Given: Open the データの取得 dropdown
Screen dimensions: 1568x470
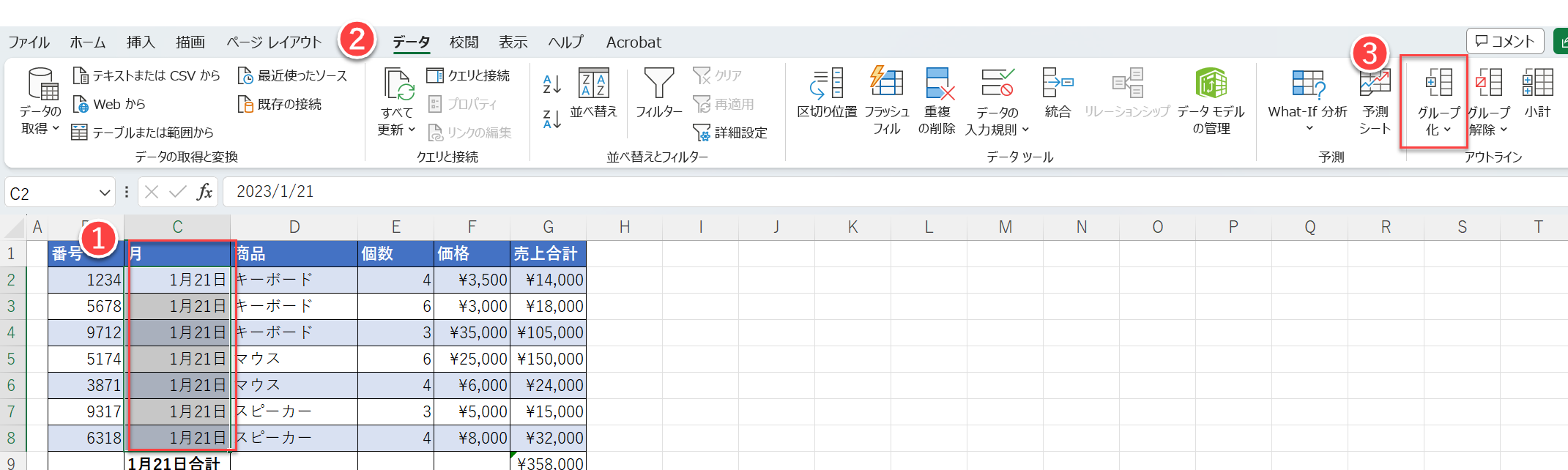Looking at the screenshot, I should point(40,102).
